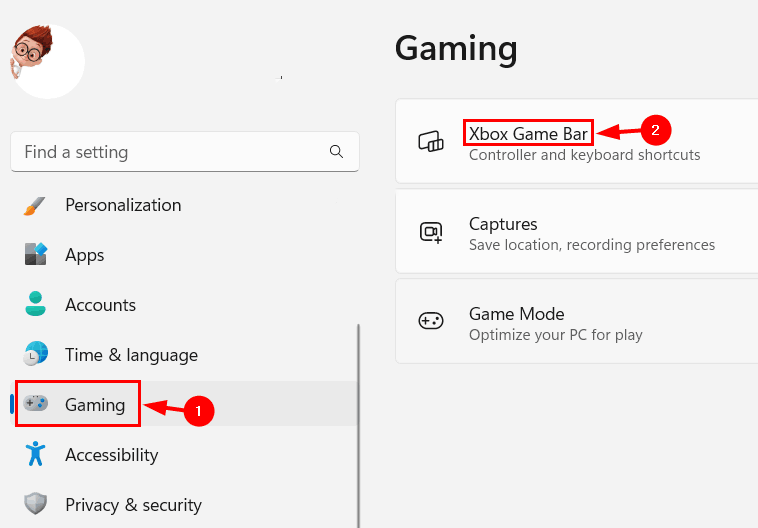This screenshot has width=758, height=528.
Task: Click the Time & language globe icon
Action: tap(36, 354)
